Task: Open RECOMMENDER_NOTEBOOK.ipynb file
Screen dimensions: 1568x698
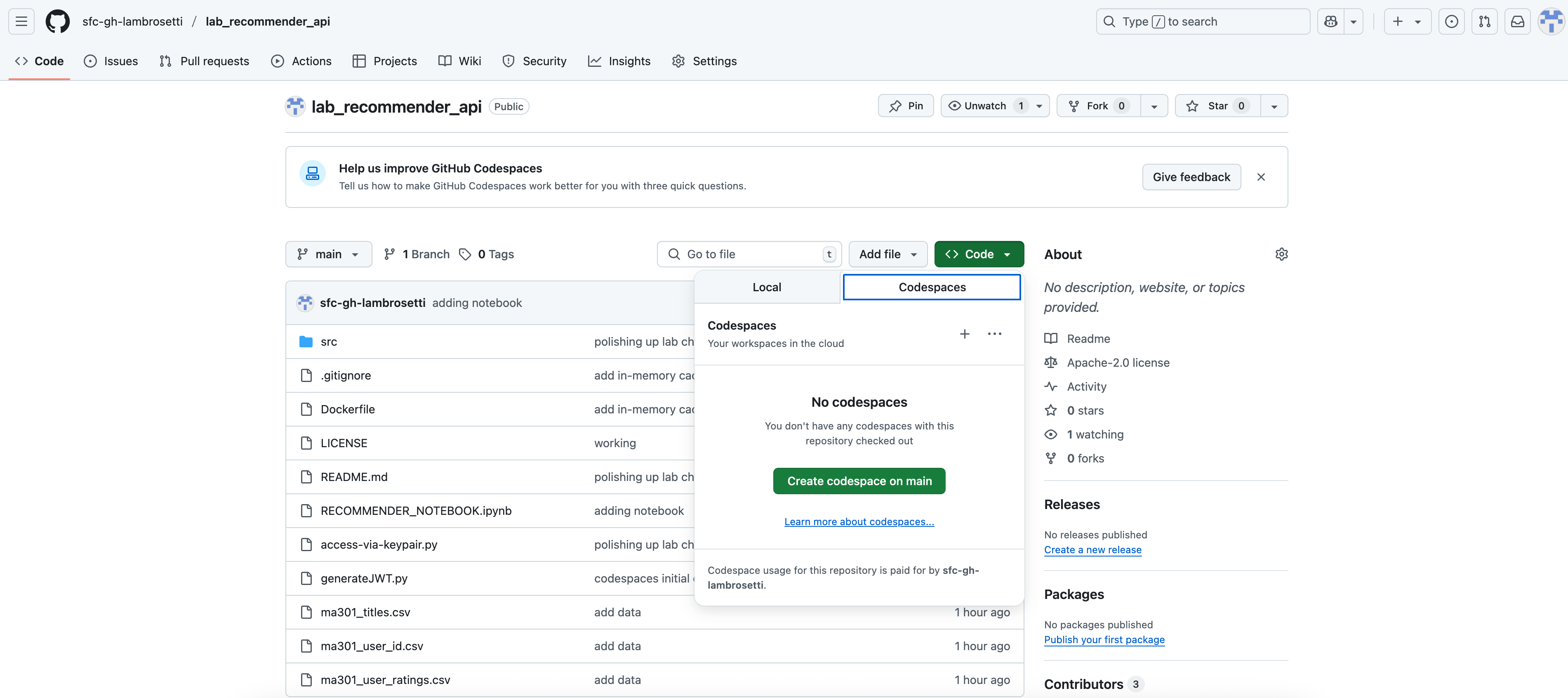Action: (416, 511)
